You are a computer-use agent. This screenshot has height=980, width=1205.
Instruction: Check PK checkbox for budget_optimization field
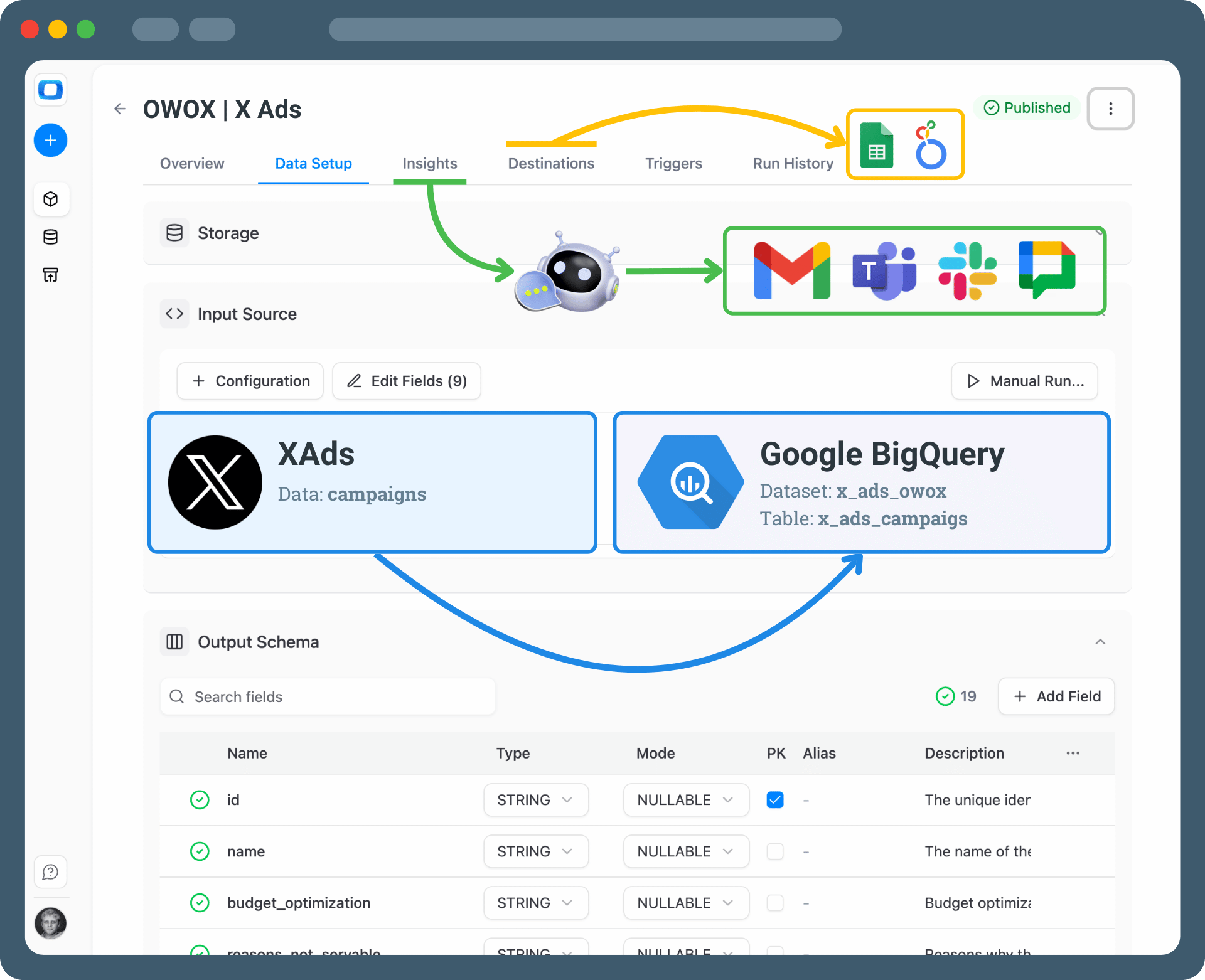tap(775, 903)
